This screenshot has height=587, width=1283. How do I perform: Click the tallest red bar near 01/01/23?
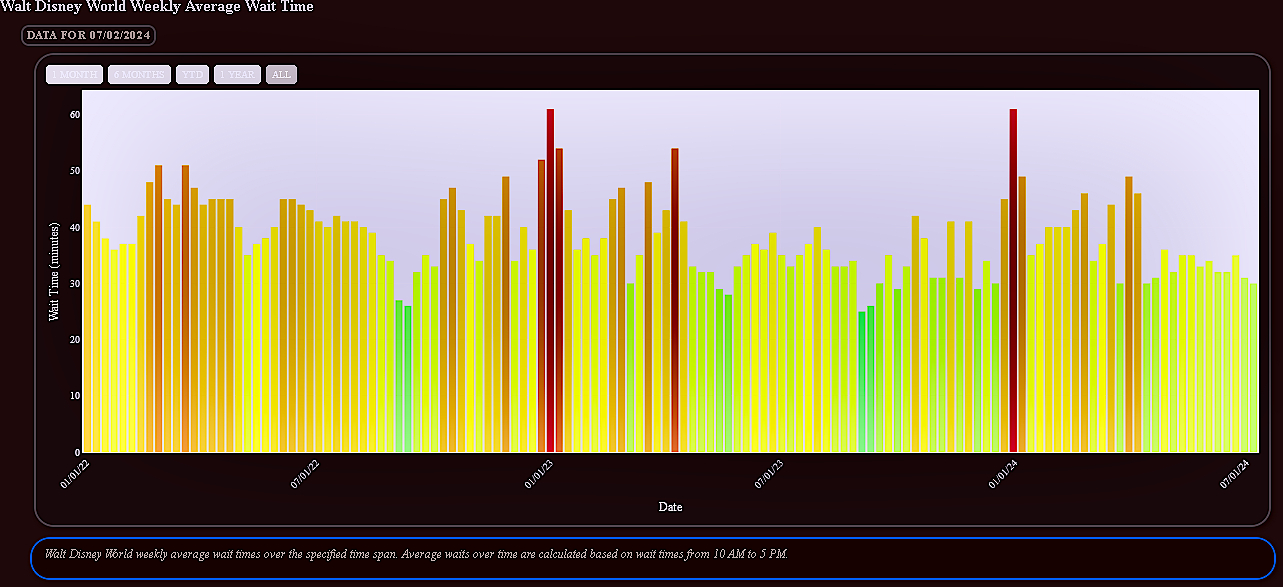tap(550, 280)
